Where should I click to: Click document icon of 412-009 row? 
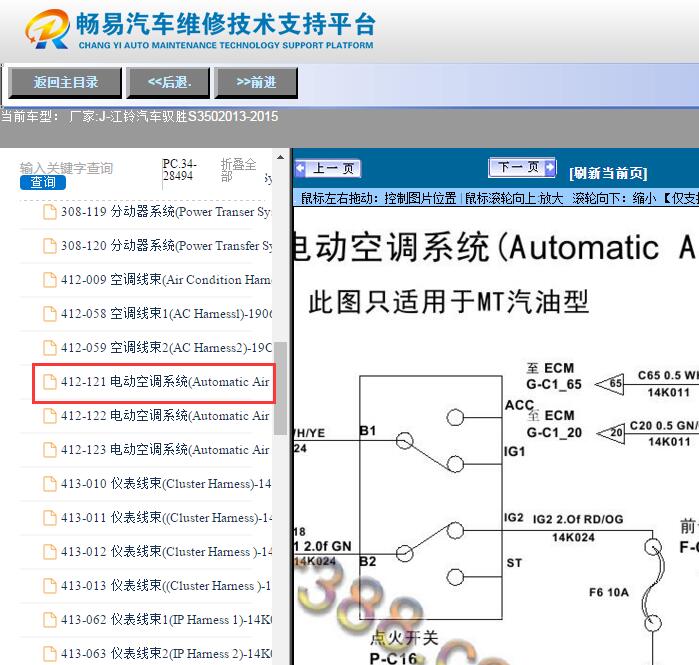[49, 279]
